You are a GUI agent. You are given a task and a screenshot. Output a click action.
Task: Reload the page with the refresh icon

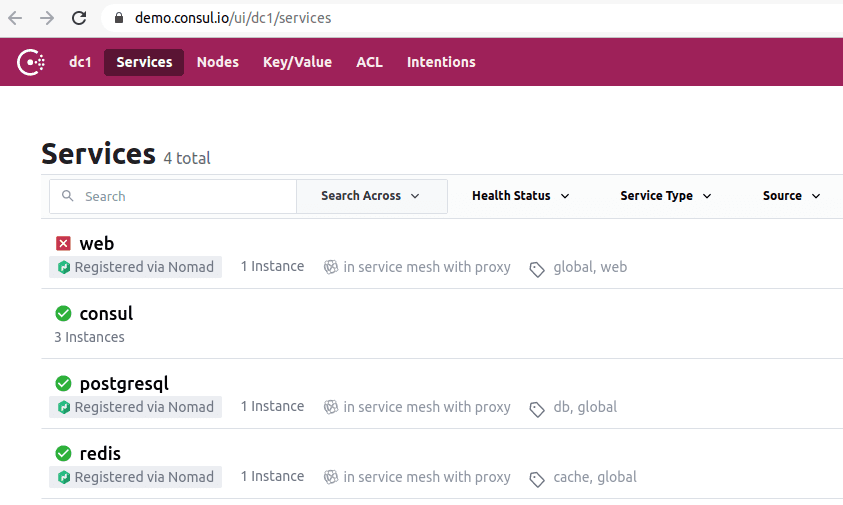79,18
